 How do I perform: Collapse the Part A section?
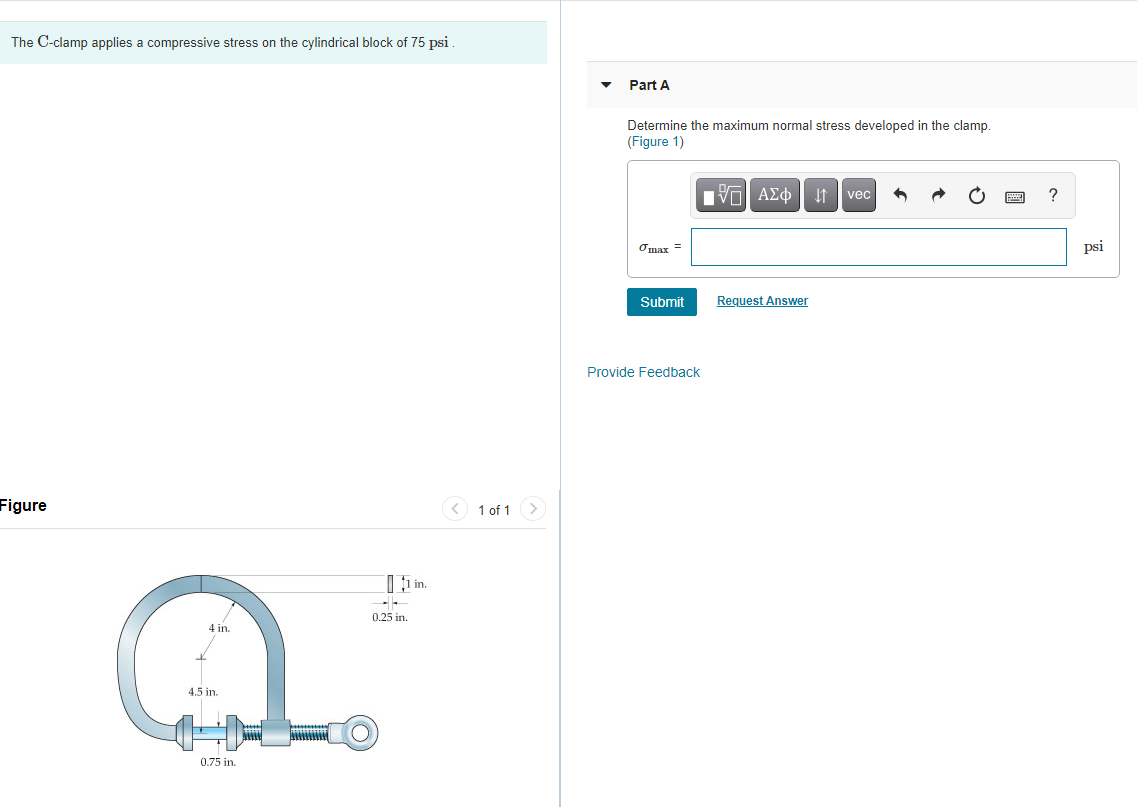(x=605, y=85)
